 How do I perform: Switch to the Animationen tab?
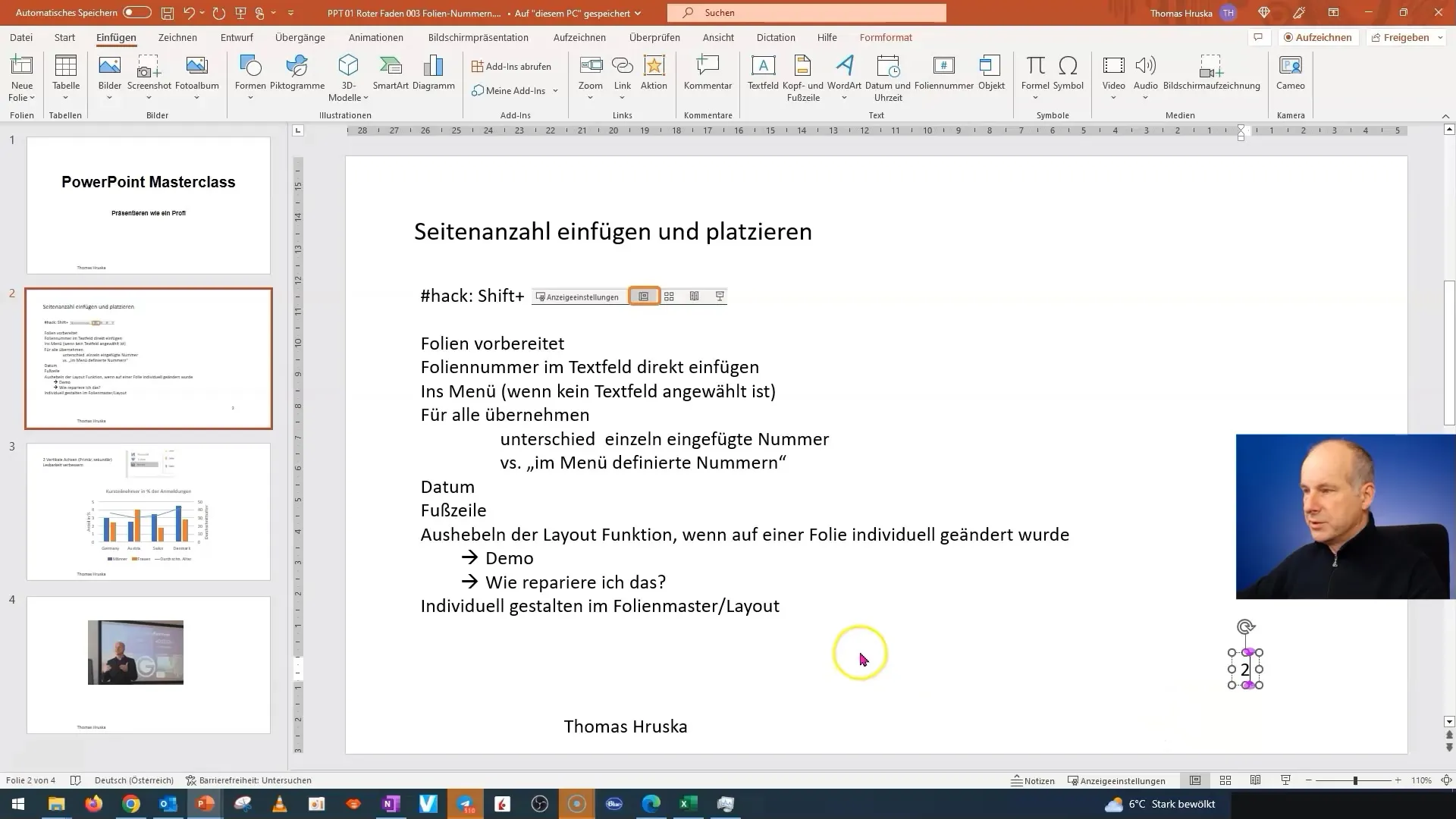pos(376,37)
